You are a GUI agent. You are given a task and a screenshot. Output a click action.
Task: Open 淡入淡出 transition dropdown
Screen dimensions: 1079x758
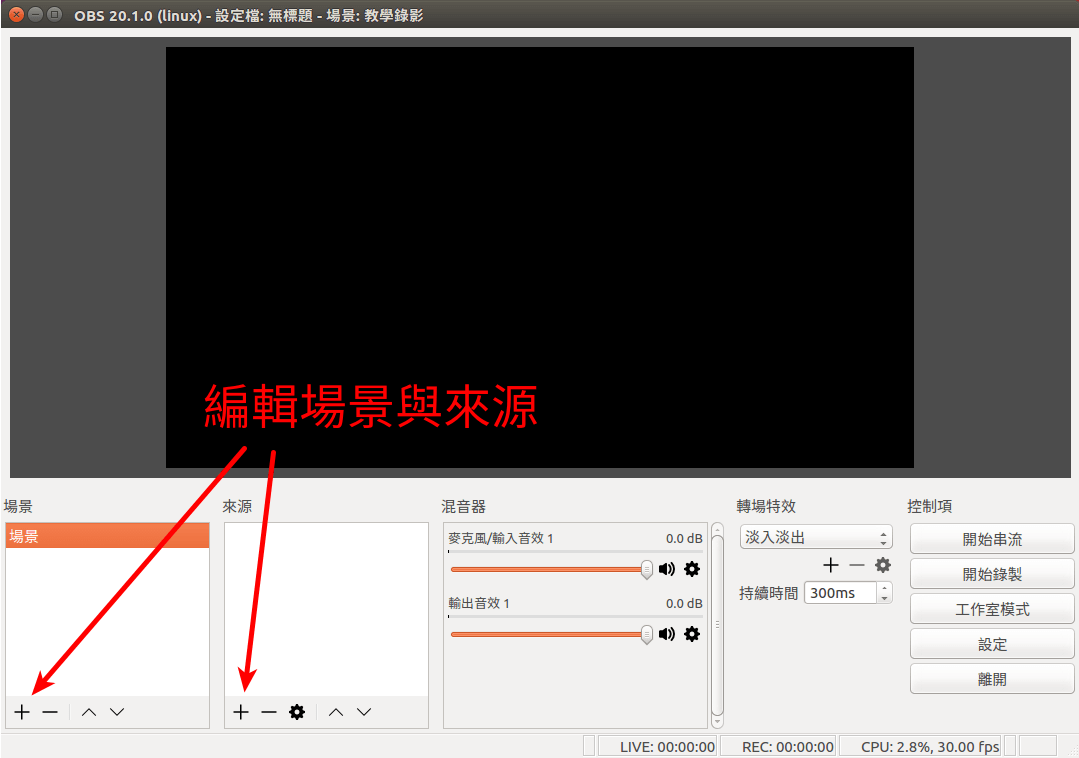(816, 538)
